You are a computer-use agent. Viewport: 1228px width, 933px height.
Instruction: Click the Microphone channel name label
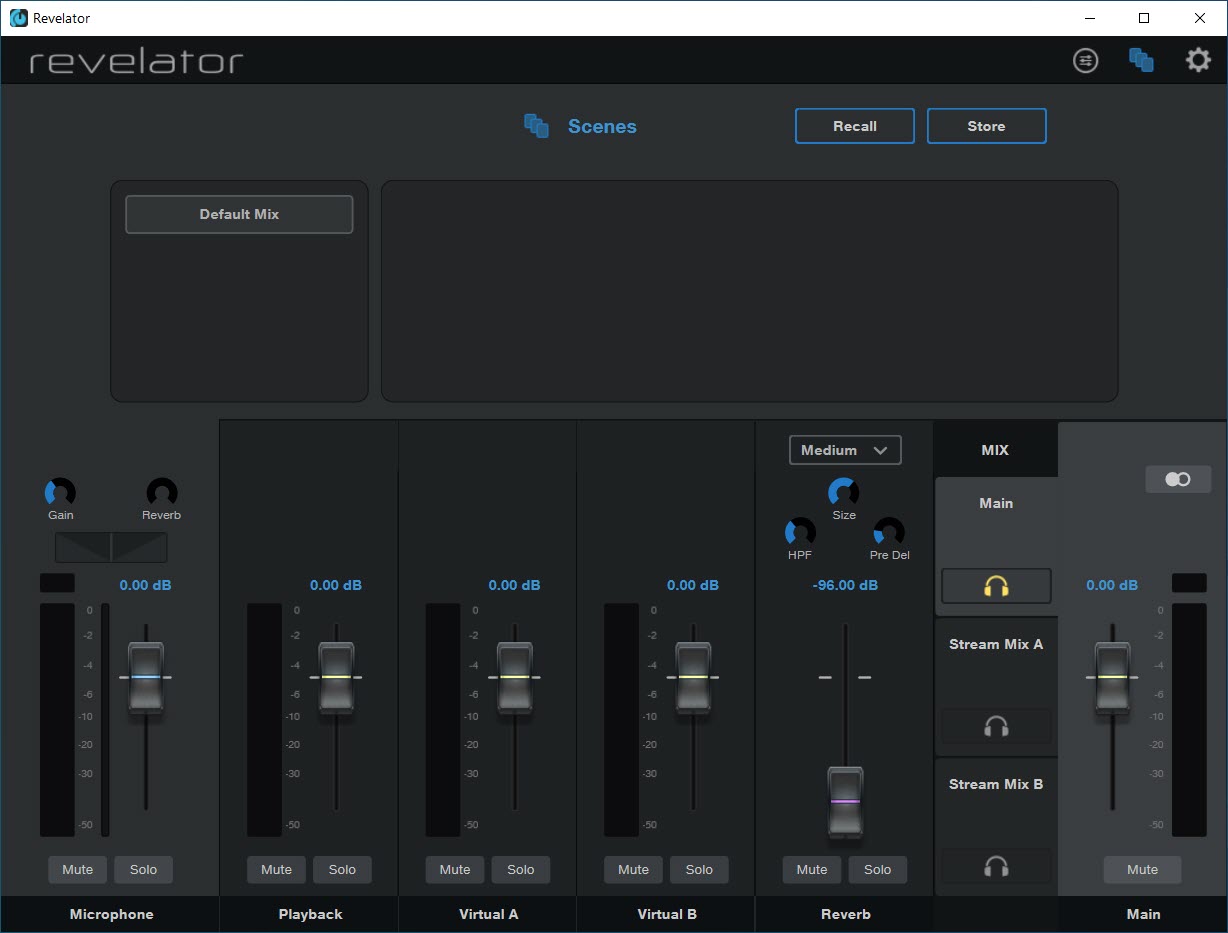click(x=112, y=914)
